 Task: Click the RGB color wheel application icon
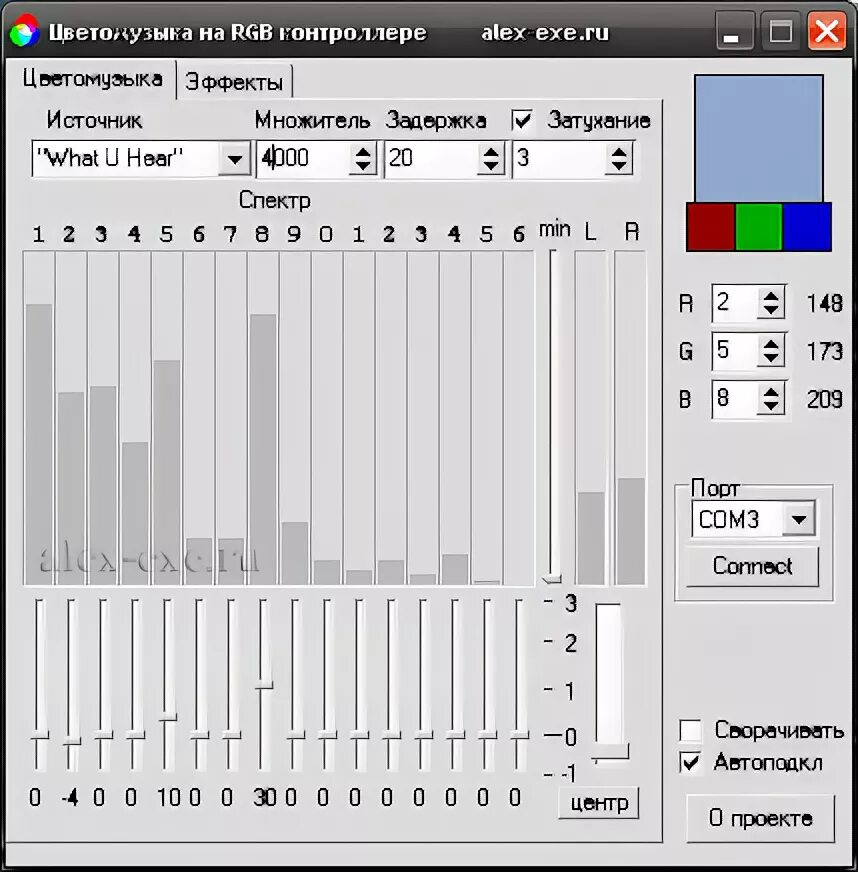click(x=24, y=32)
